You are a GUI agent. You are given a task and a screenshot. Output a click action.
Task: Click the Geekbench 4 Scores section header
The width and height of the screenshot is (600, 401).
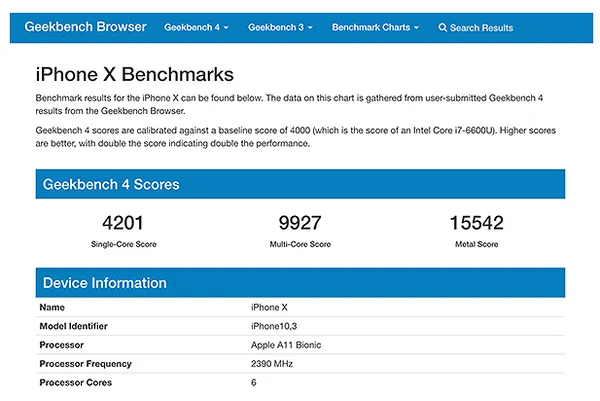tap(300, 184)
